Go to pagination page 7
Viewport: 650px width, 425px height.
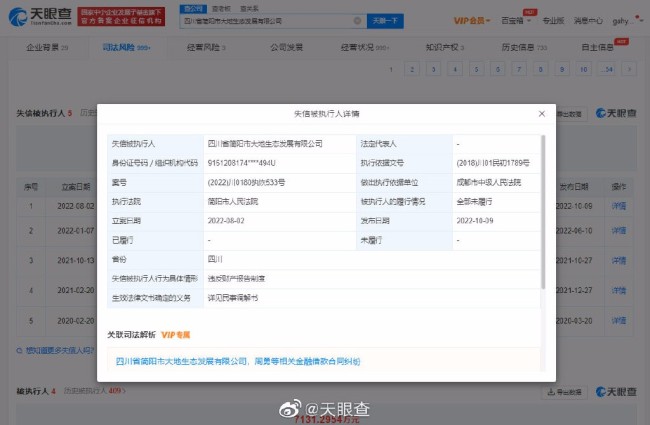click(519, 69)
